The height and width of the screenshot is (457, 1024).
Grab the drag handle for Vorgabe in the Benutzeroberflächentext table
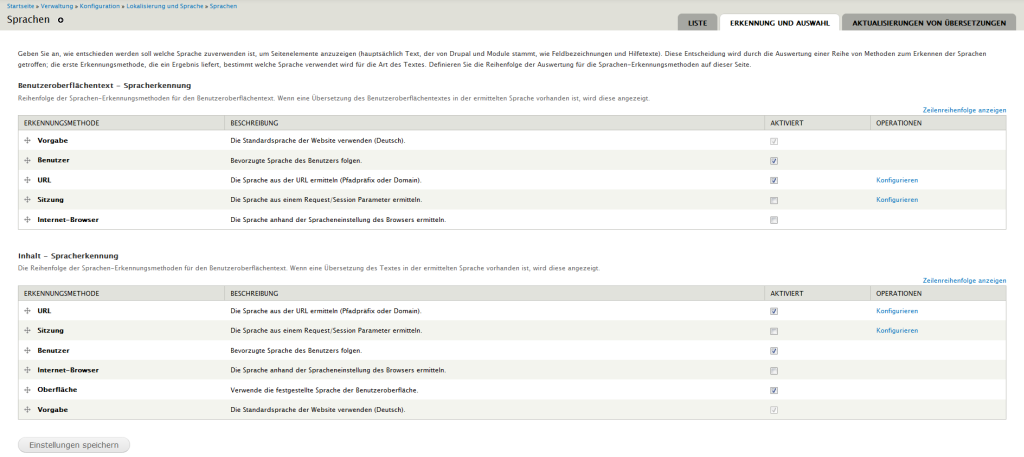[x=27, y=141]
